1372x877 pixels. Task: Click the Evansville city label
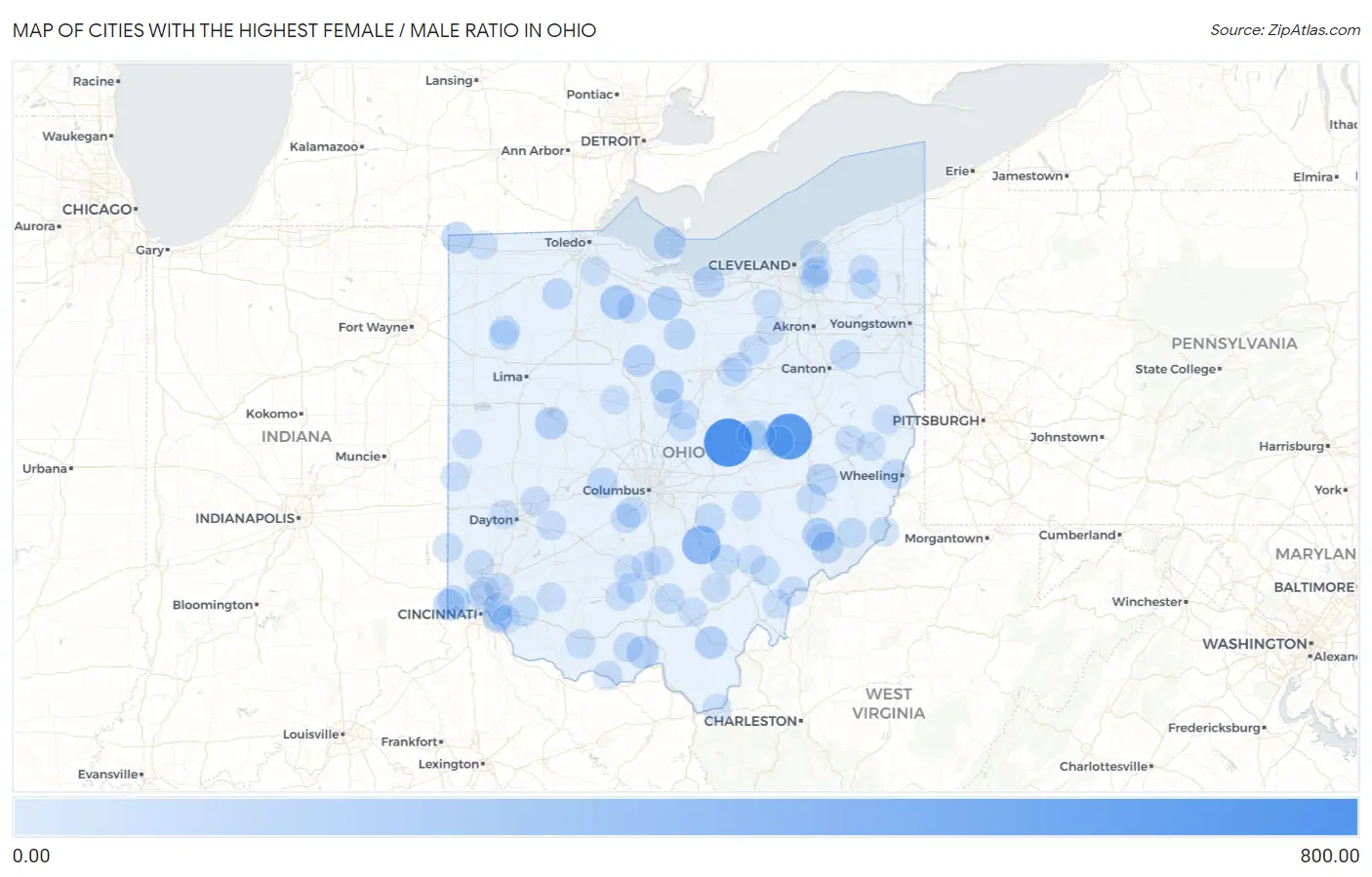pos(108,775)
